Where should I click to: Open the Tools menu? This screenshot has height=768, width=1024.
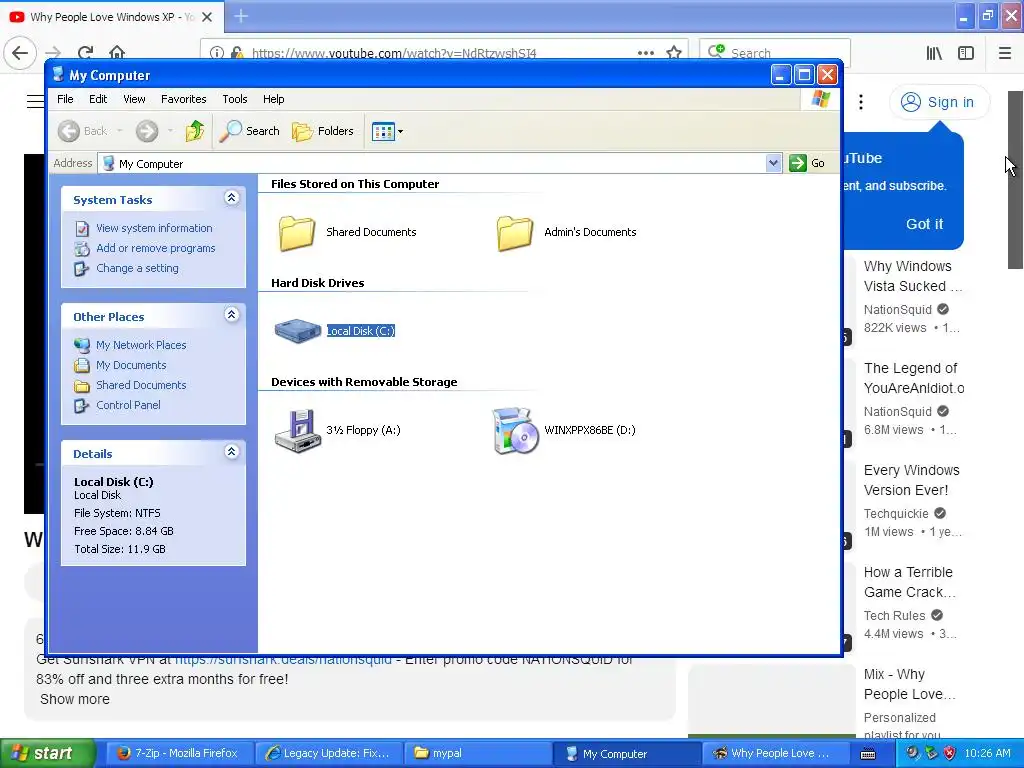point(234,99)
